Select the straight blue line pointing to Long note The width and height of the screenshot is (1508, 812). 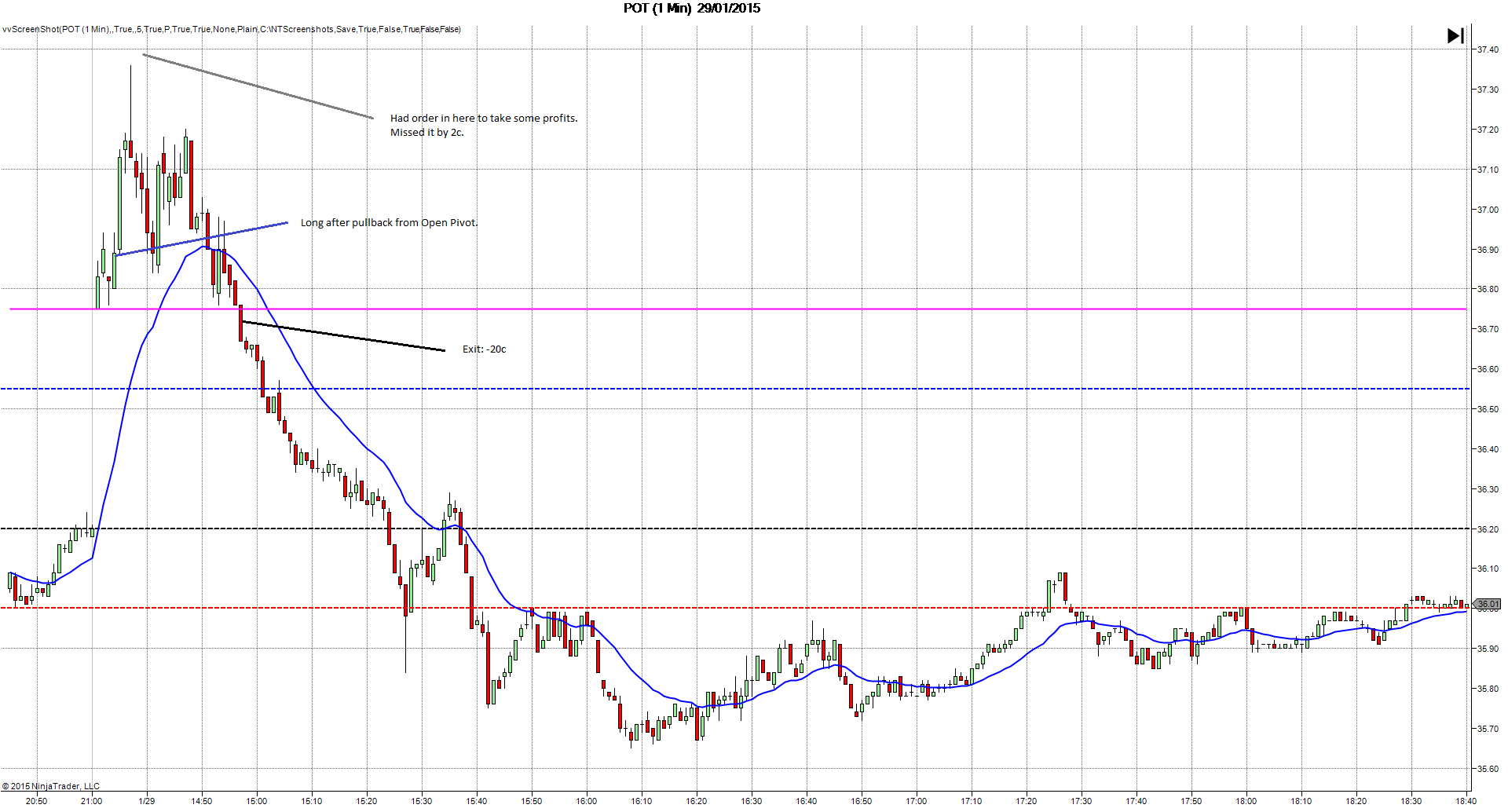click(x=202, y=239)
